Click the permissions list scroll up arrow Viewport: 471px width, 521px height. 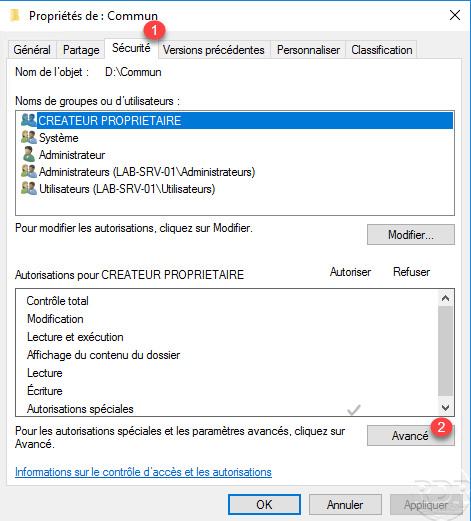(445, 298)
